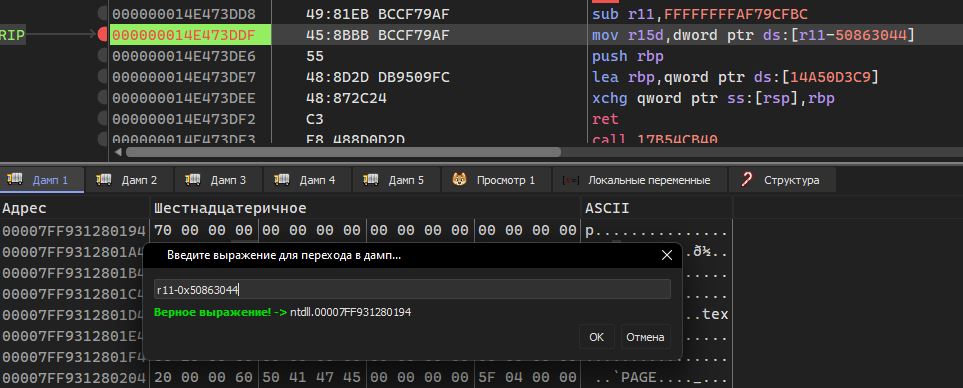Click the bytes 48:8D2D DB9509FC
This screenshot has width=963, height=388.
378,77
